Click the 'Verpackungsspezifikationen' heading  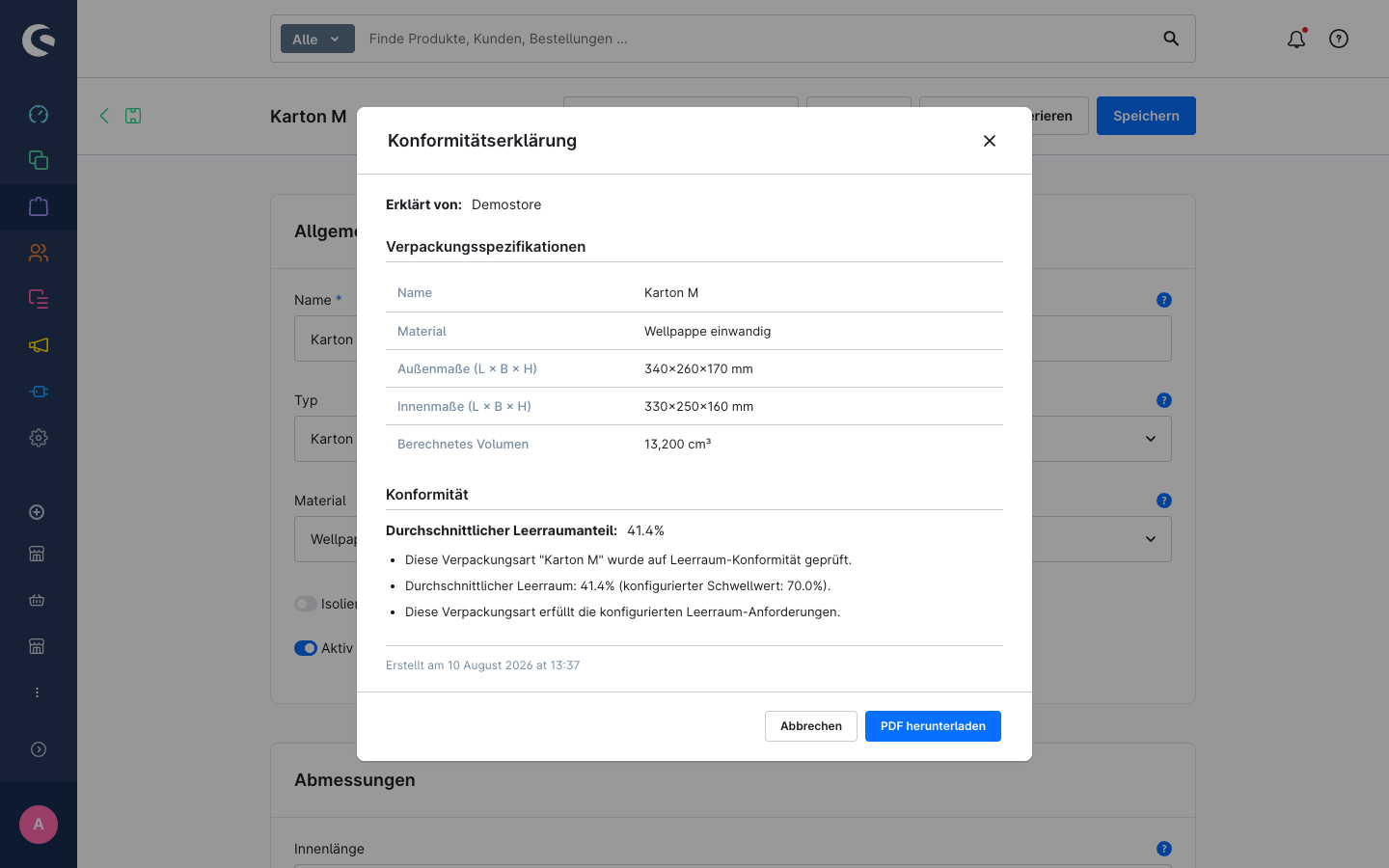click(x=485, y=247)
